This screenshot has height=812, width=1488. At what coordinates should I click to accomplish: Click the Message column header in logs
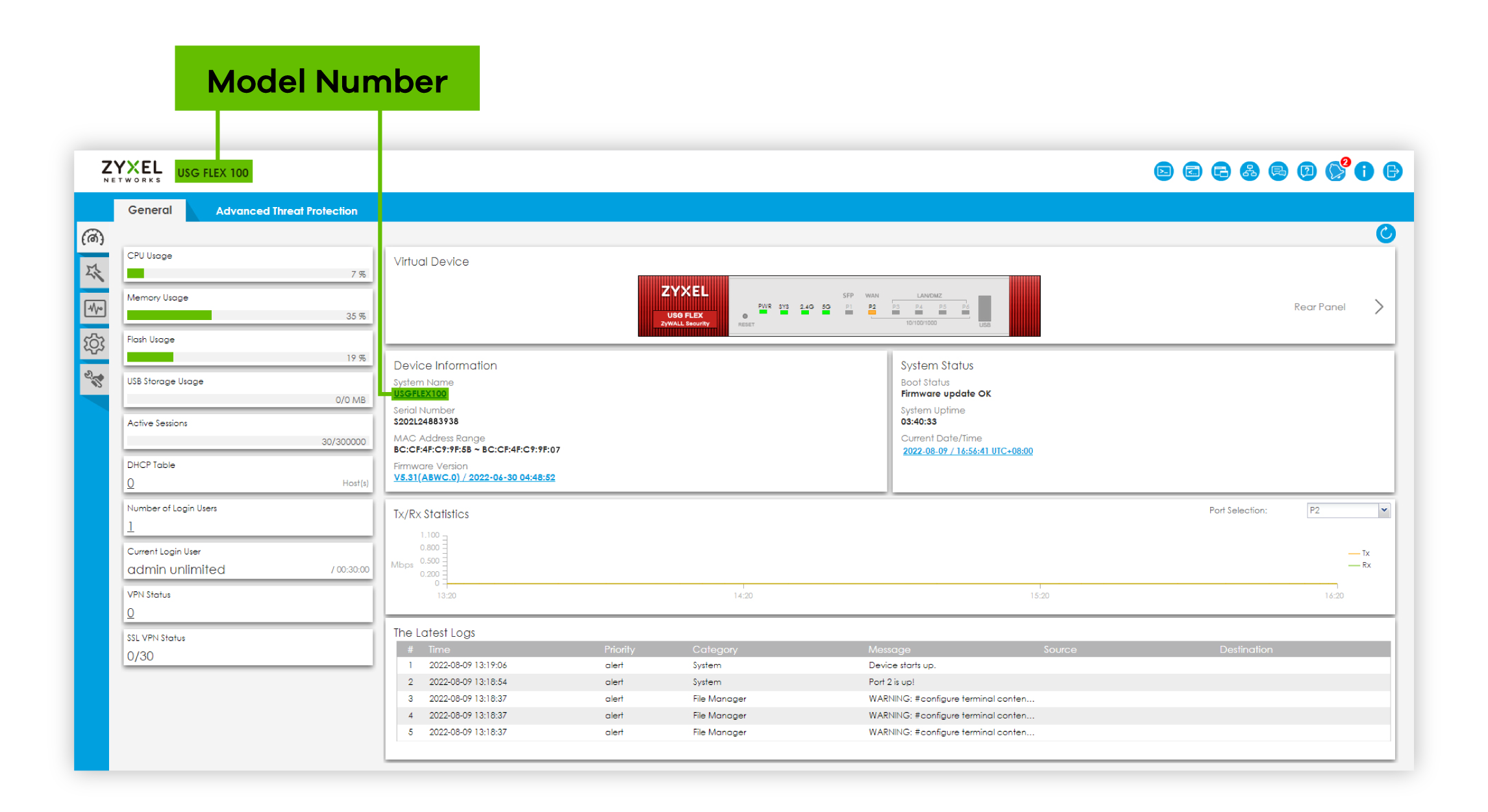(x=889, y=649)
